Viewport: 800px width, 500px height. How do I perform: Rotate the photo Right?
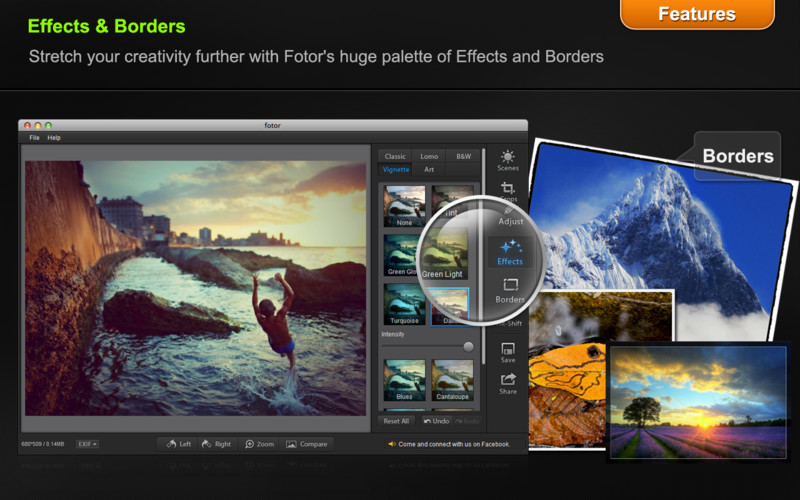coord(216,444)
